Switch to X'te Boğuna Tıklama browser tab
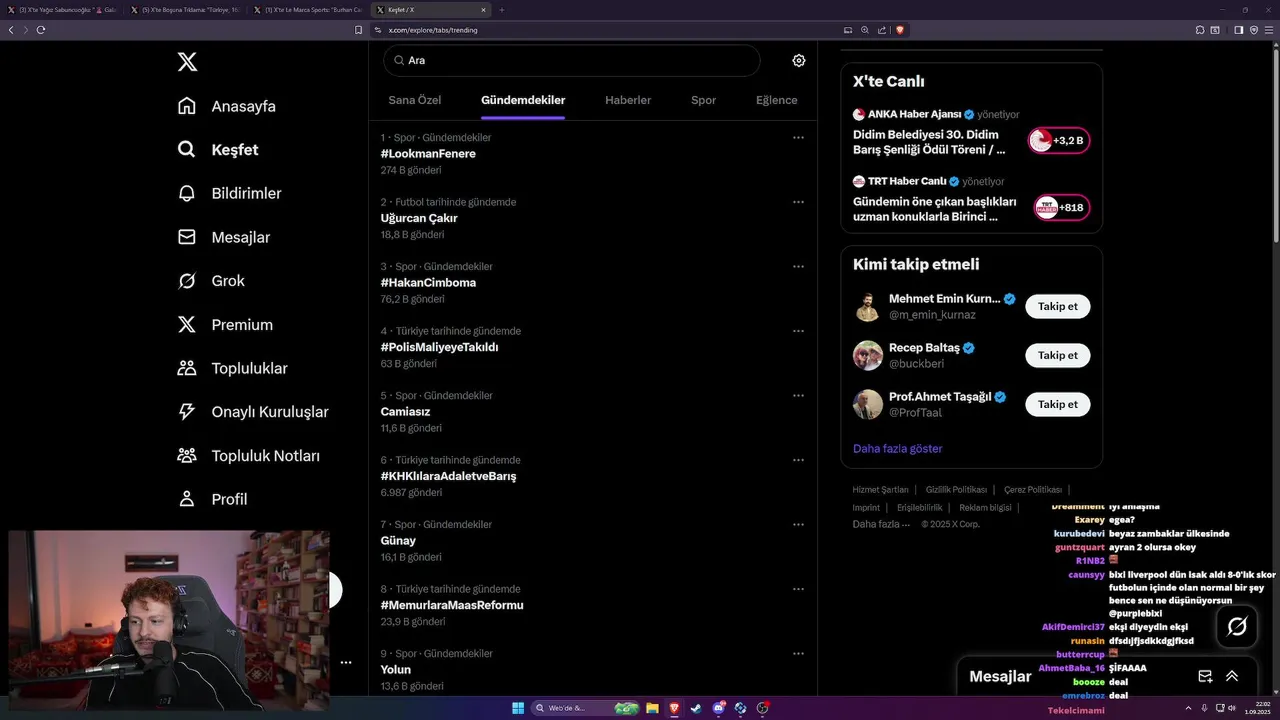The image size is (1280, 720). pyautogui.click(x=185, y=10)
